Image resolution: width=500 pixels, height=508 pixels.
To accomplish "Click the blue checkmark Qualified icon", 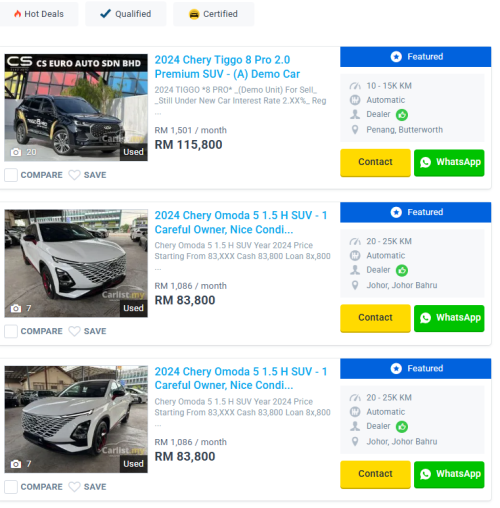I will point(105,13).
